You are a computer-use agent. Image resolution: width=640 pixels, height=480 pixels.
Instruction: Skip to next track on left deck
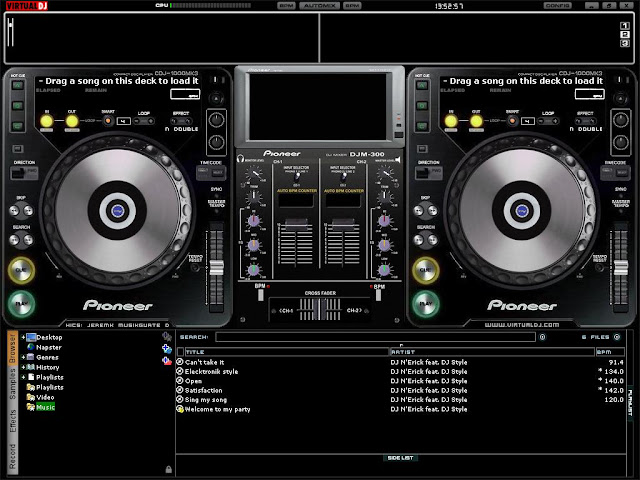pos(28,211)
